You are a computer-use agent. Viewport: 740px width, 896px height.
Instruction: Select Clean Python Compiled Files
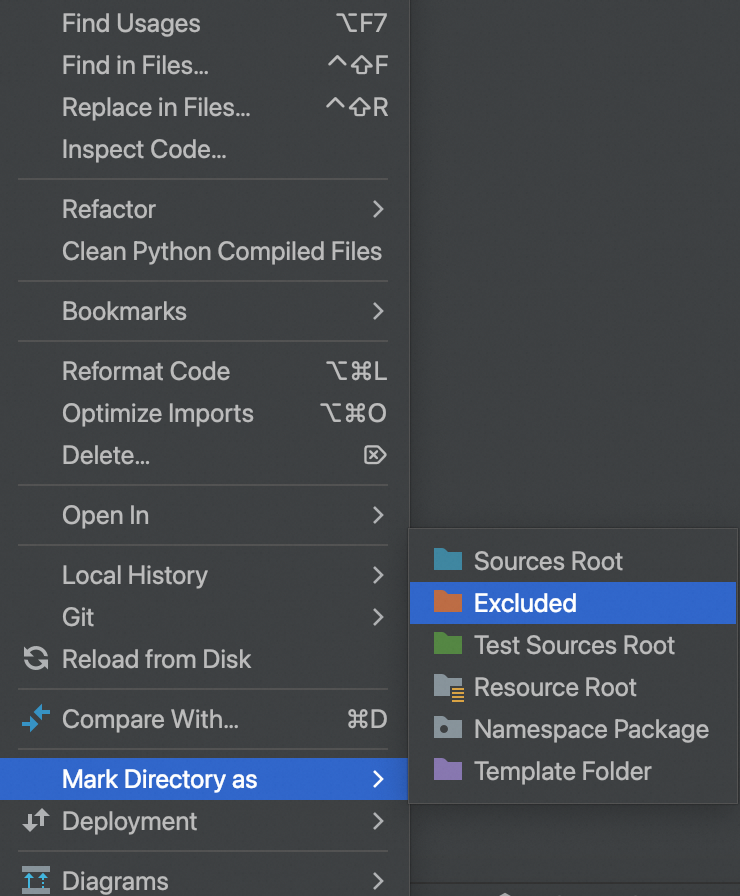point(222,251)
